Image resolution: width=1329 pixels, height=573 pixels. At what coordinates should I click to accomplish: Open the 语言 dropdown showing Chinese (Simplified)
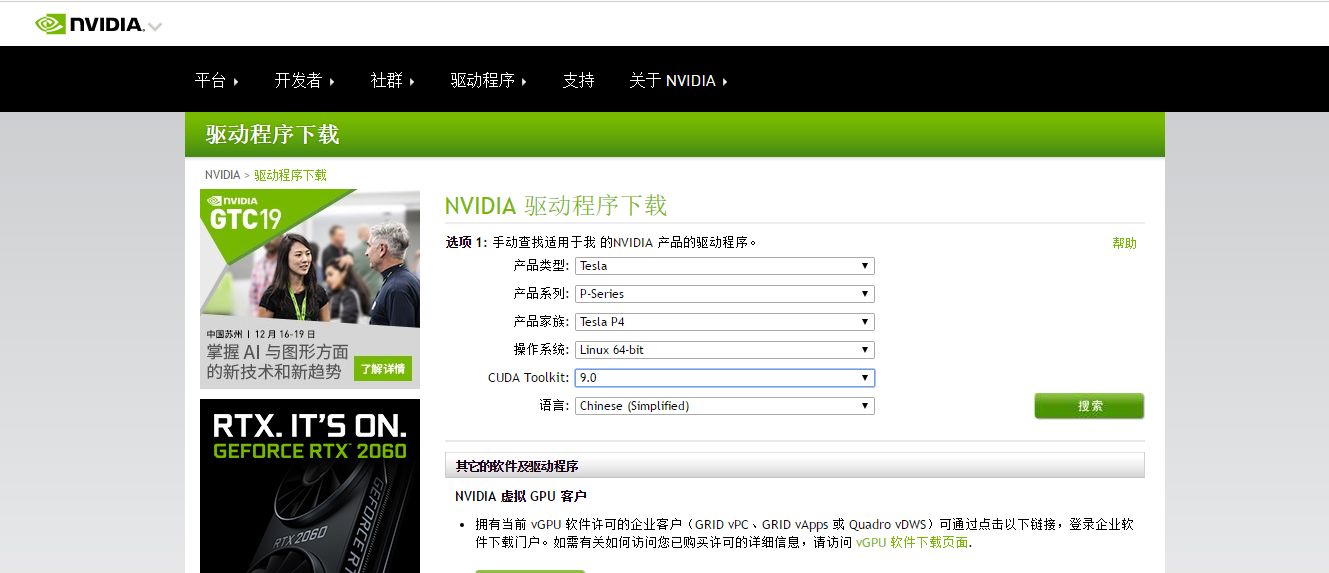(725, 406)
